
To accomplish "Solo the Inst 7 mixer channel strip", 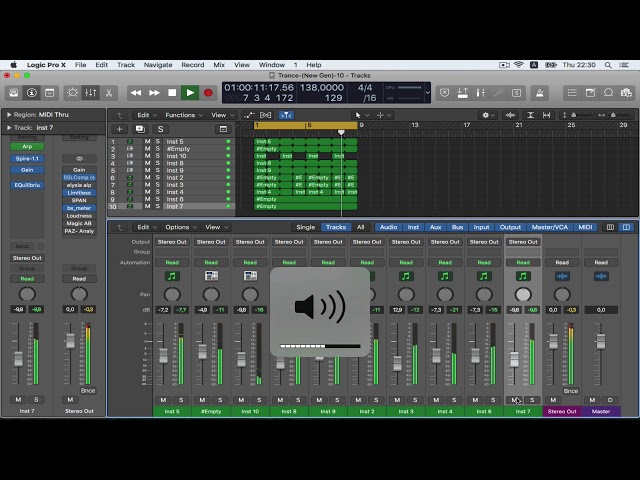I will (532, 400).
